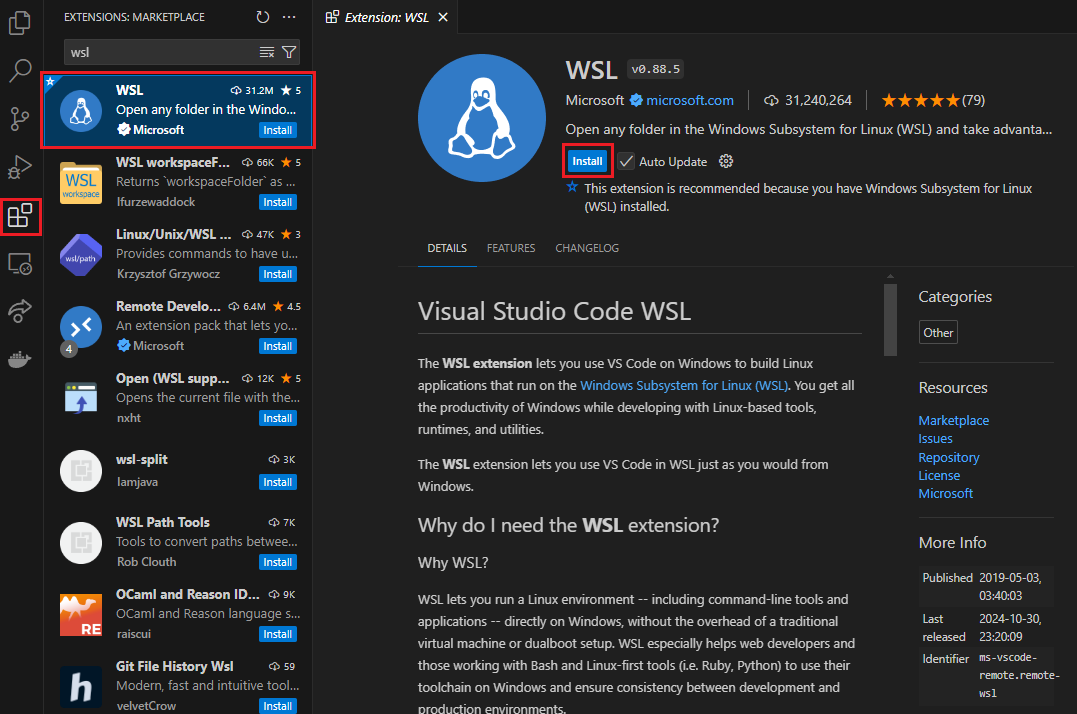Switch to the CHANGELOG tab
Image resolution: width=1077 pixels, height=714 pixels.
587,248
